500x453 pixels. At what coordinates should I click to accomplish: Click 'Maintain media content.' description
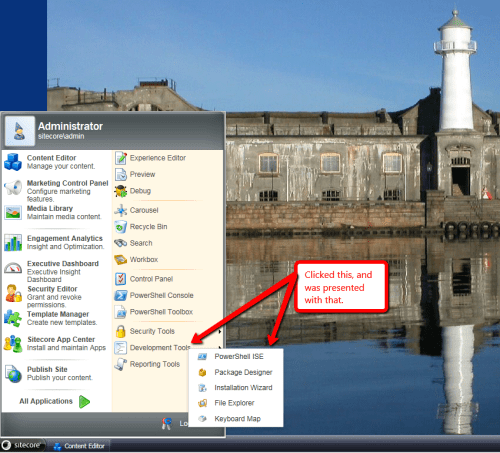point(64,217)
